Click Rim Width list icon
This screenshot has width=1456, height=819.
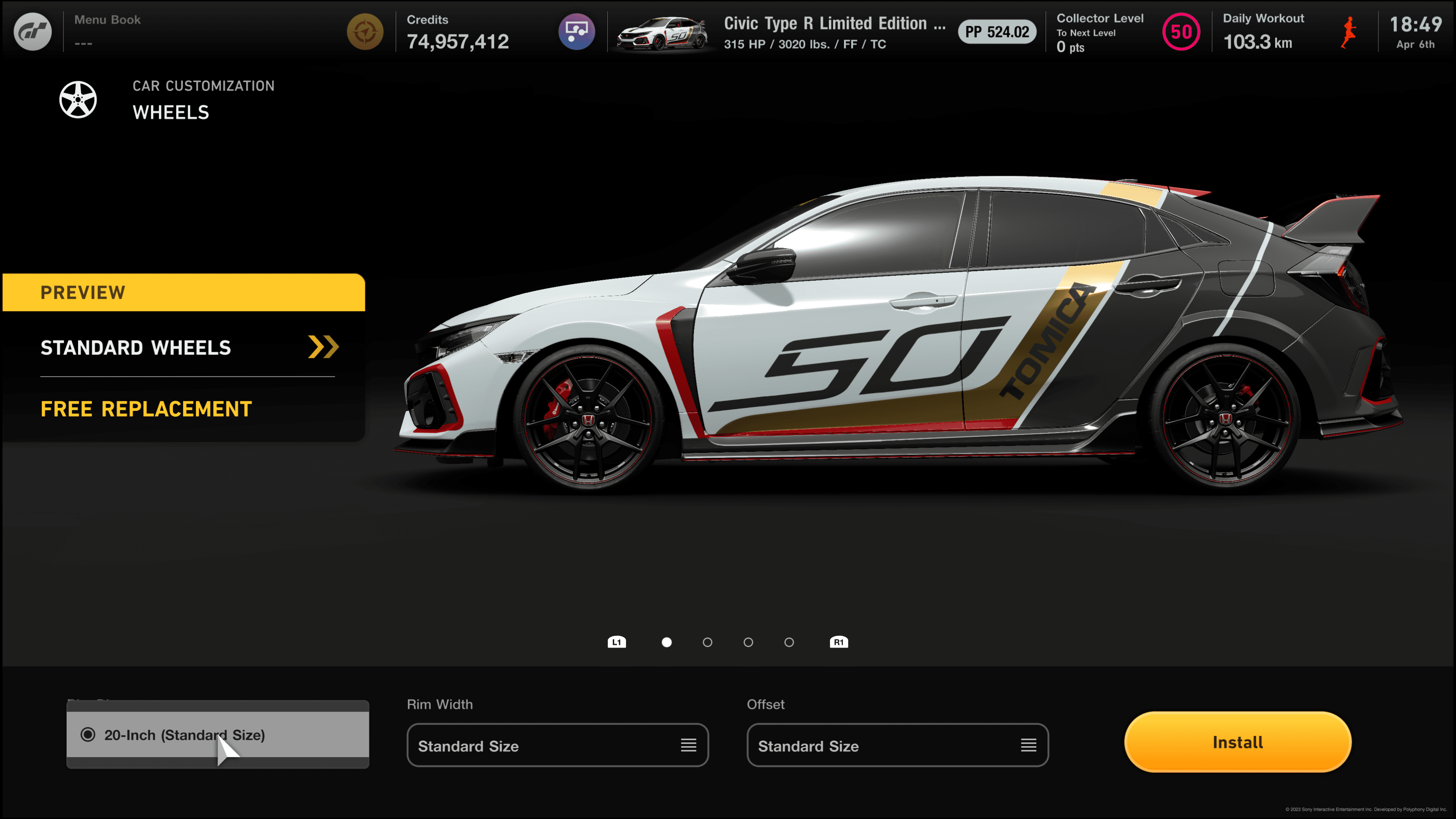click(x=689, y=745)
